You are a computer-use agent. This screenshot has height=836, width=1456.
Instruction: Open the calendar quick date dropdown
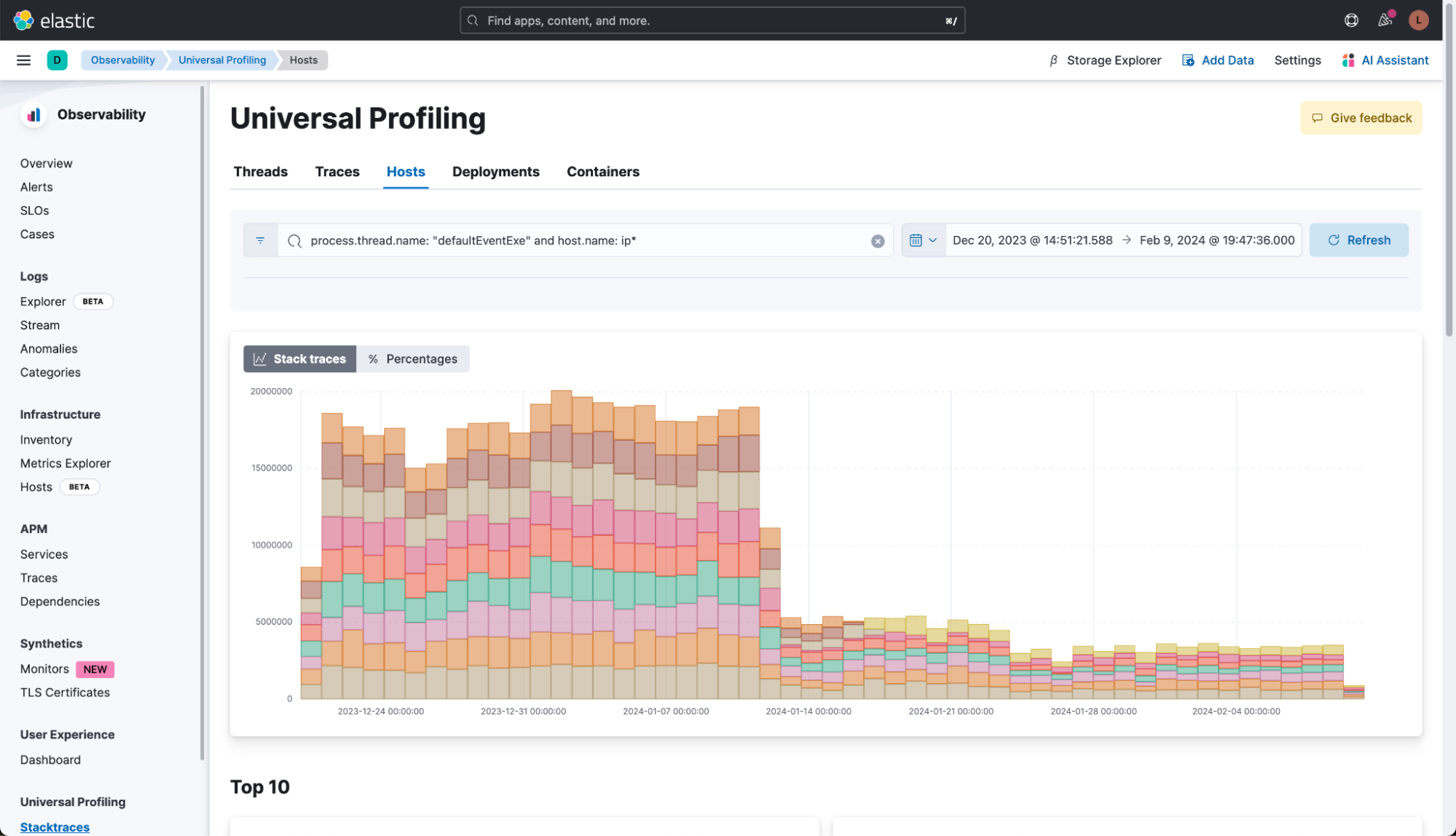tap(923, 240)
